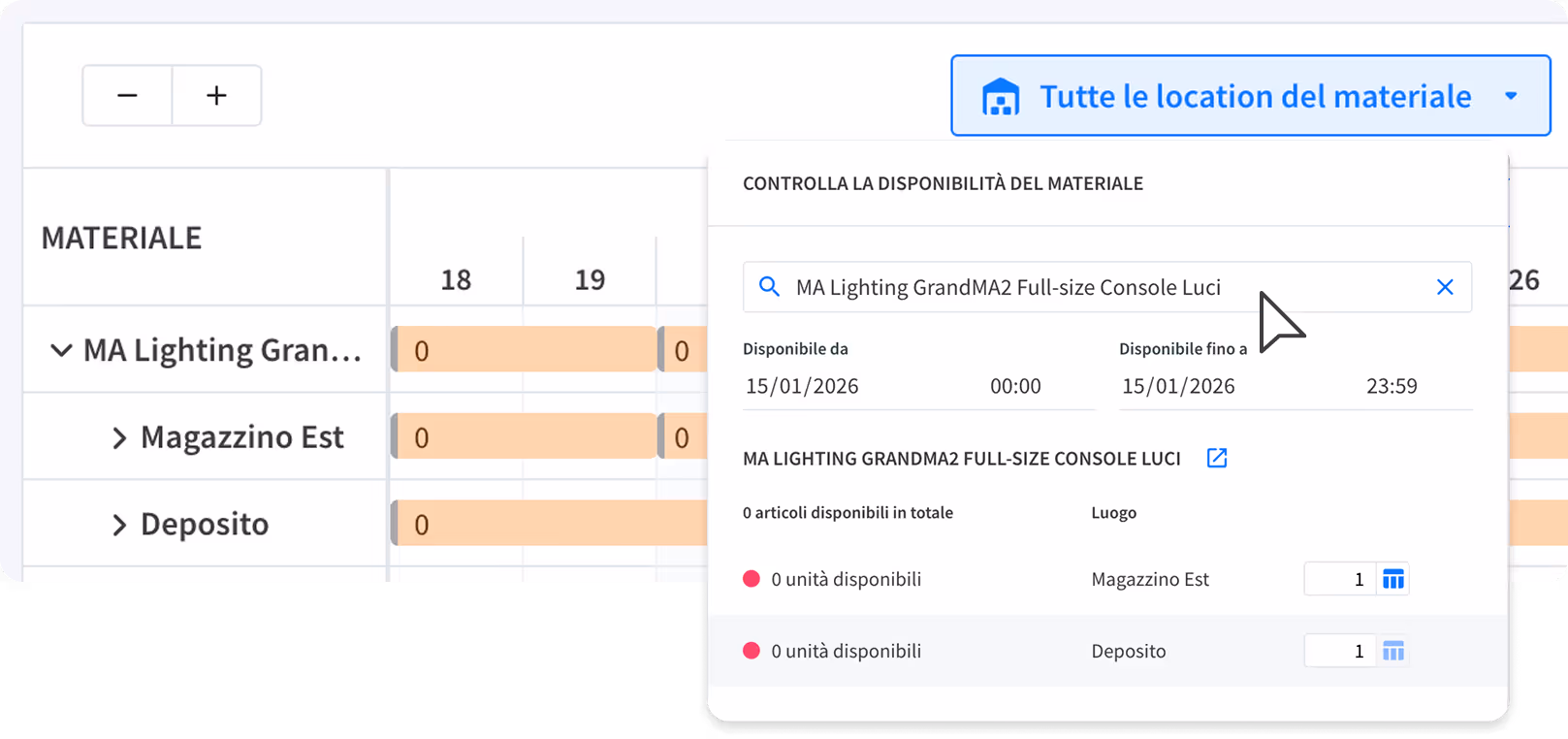
Task: Click the minus zoom out button
Action: (x=127, y=95)
